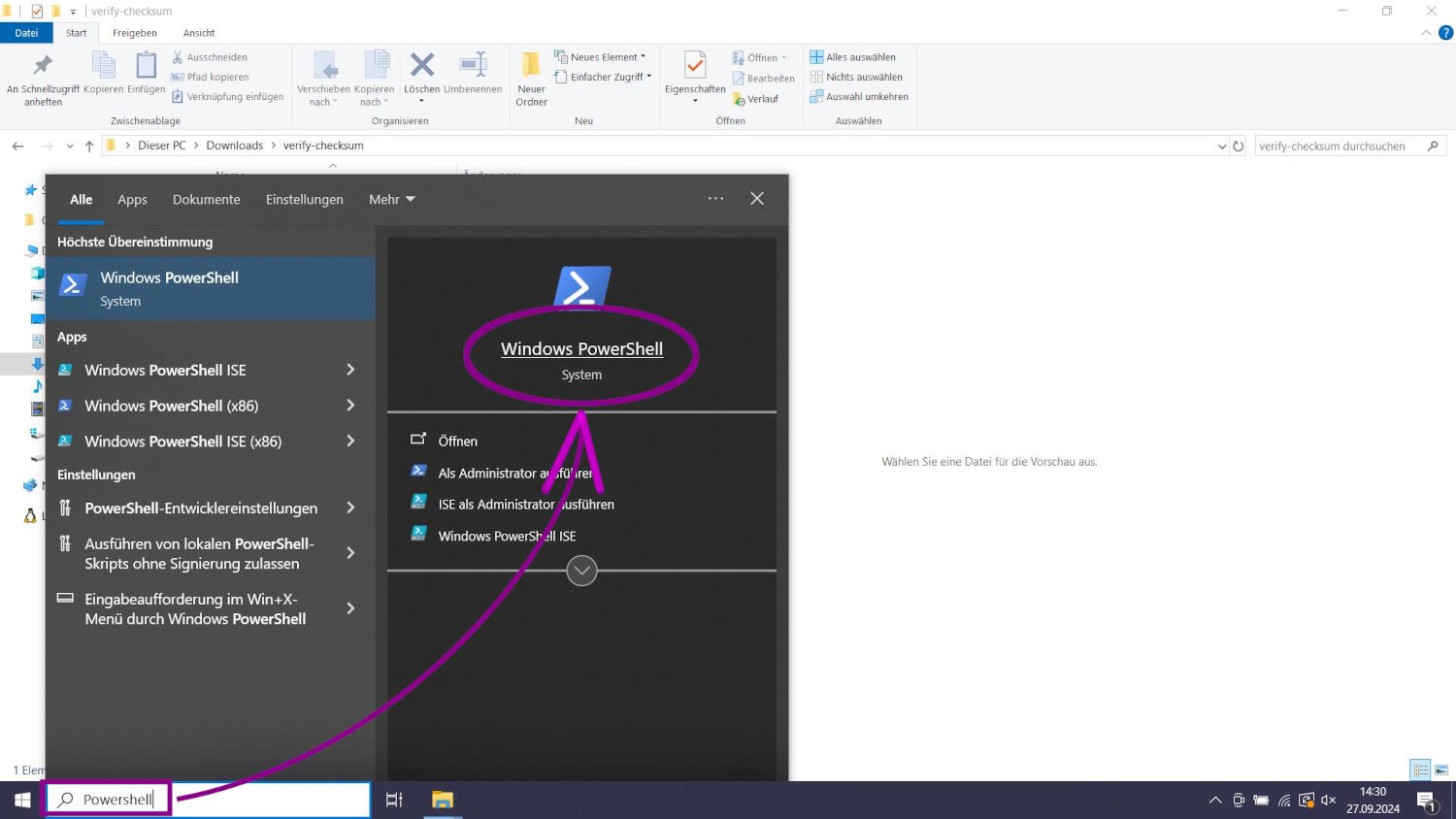The image size is (1456, 819).
Task: Show hidden system tray icons
Action: pos(1214,801)
